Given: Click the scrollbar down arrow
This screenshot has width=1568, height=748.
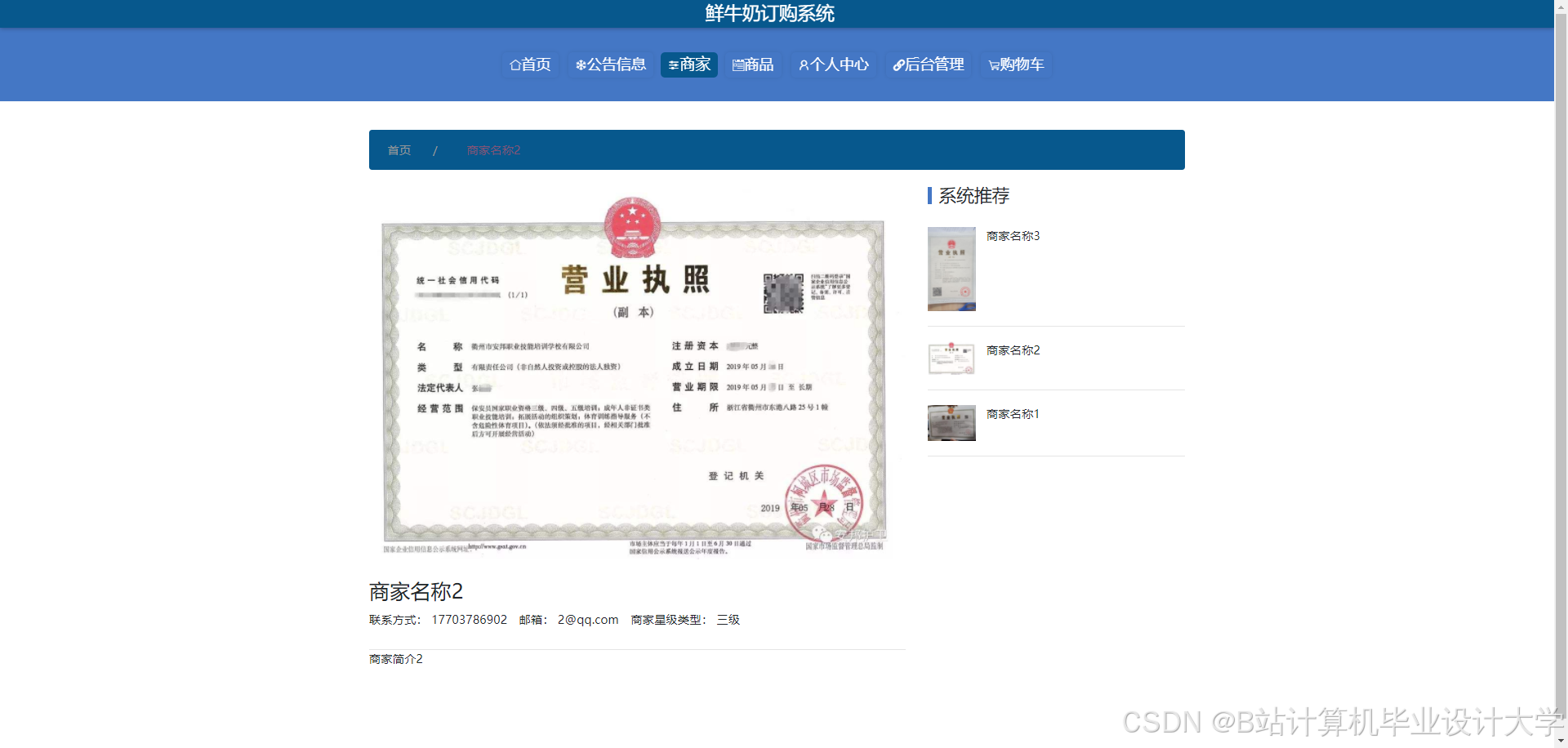Looking at the screenshot, I should point(1561,741).
